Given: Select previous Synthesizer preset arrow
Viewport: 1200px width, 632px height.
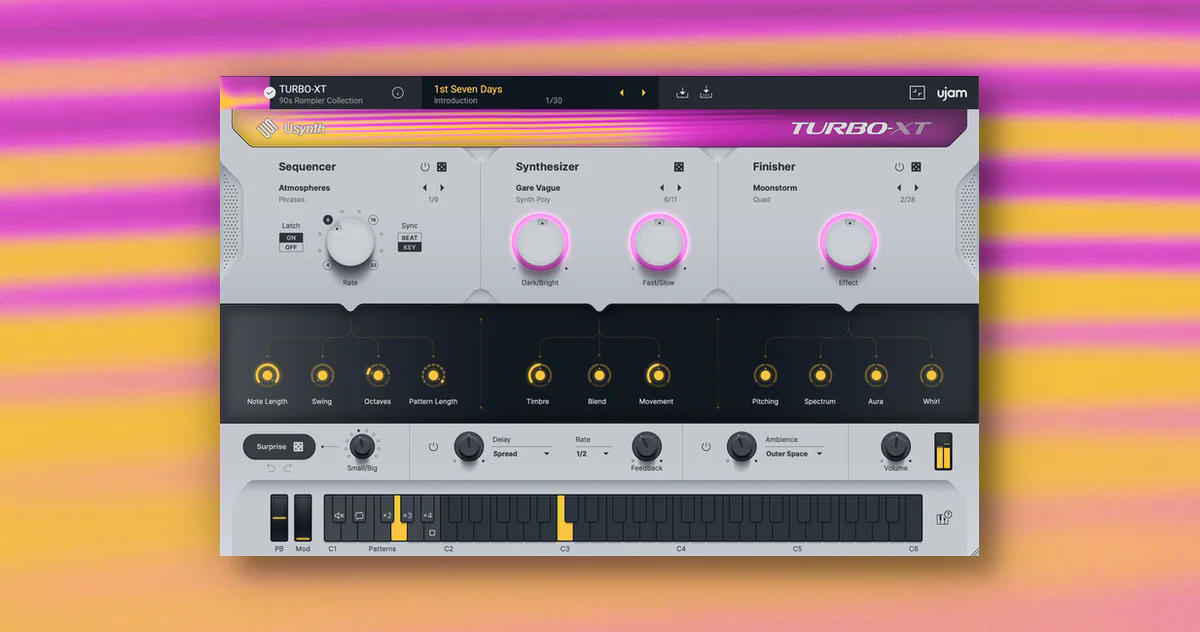Looking at the screenshot, I should pyautogui.click(x=661, y=188).
